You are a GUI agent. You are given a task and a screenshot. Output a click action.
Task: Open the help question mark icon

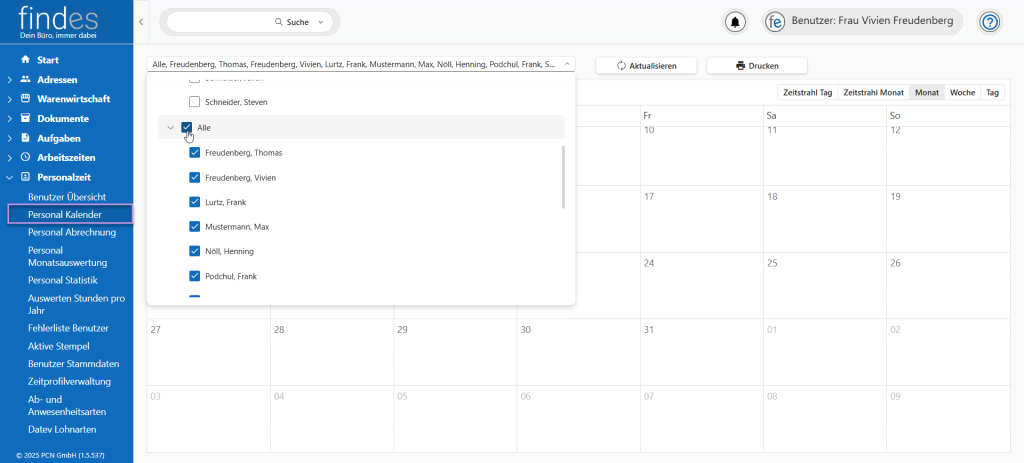(989, 22)
